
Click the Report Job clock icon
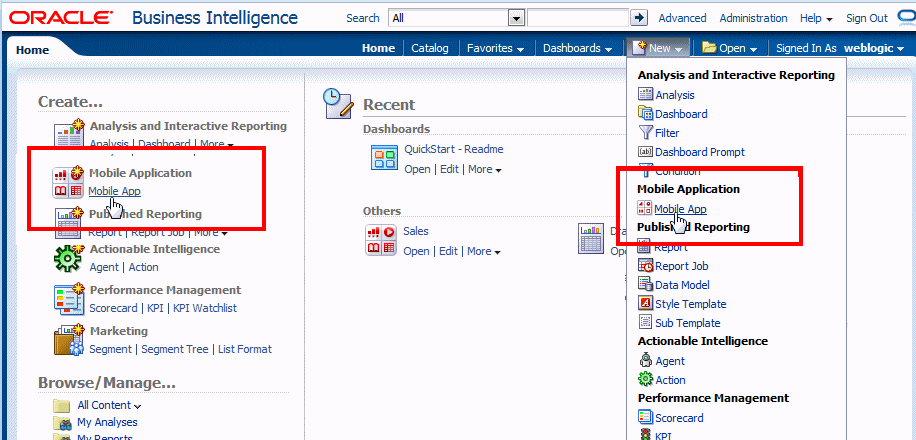tap(646, 266)
